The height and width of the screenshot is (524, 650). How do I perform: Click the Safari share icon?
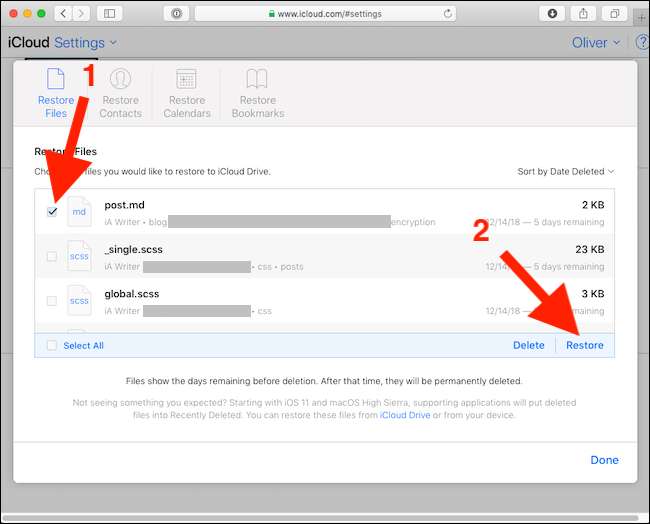point(583,14)
